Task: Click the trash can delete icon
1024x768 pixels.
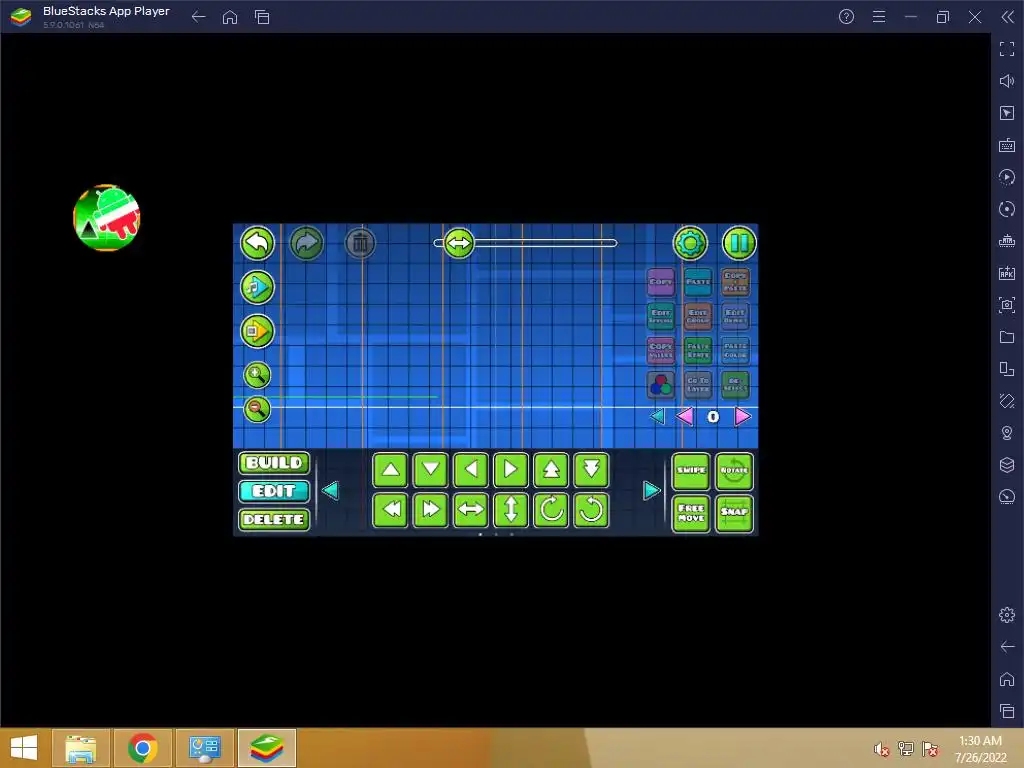Action: tap(360, 243)
